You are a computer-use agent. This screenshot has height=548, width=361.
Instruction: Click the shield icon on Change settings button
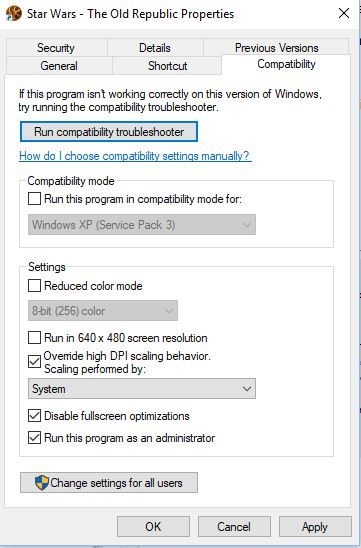pos(42,483)
